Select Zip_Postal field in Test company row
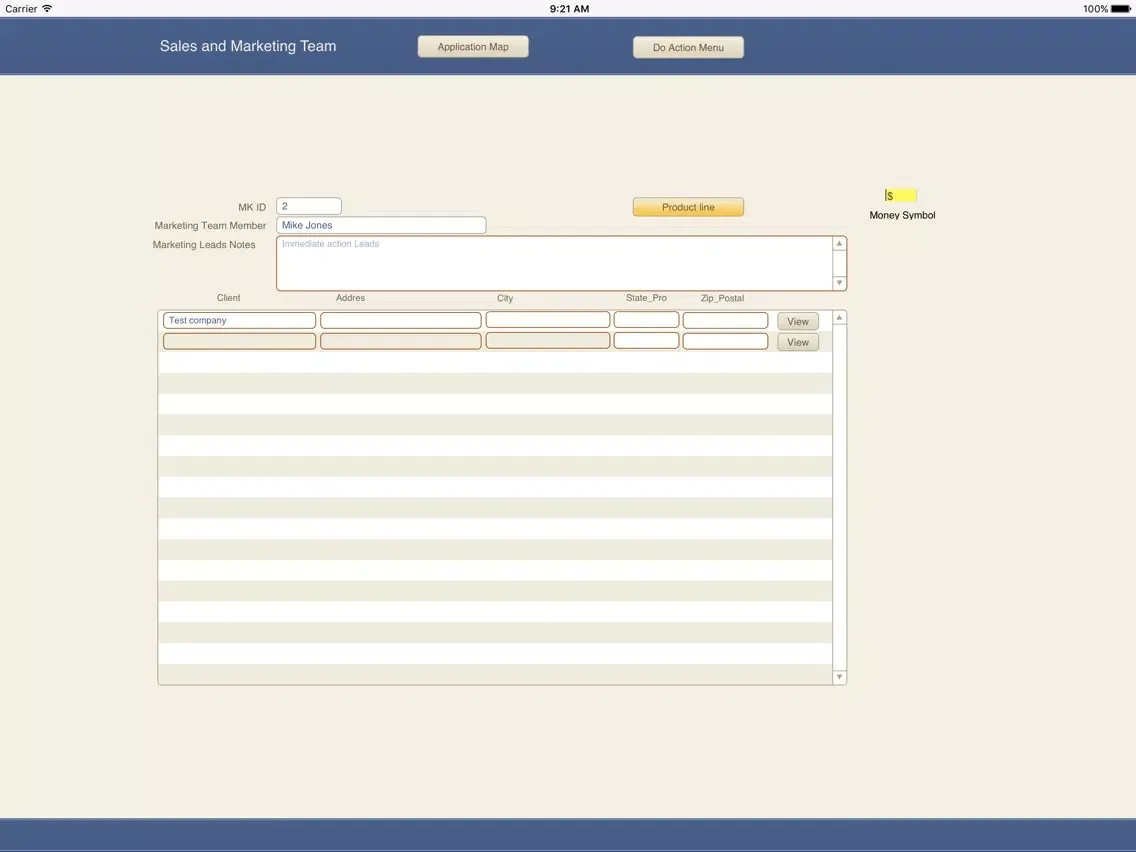The width and height of the screenshot is (1136, 852). click(x=725, y=320)
